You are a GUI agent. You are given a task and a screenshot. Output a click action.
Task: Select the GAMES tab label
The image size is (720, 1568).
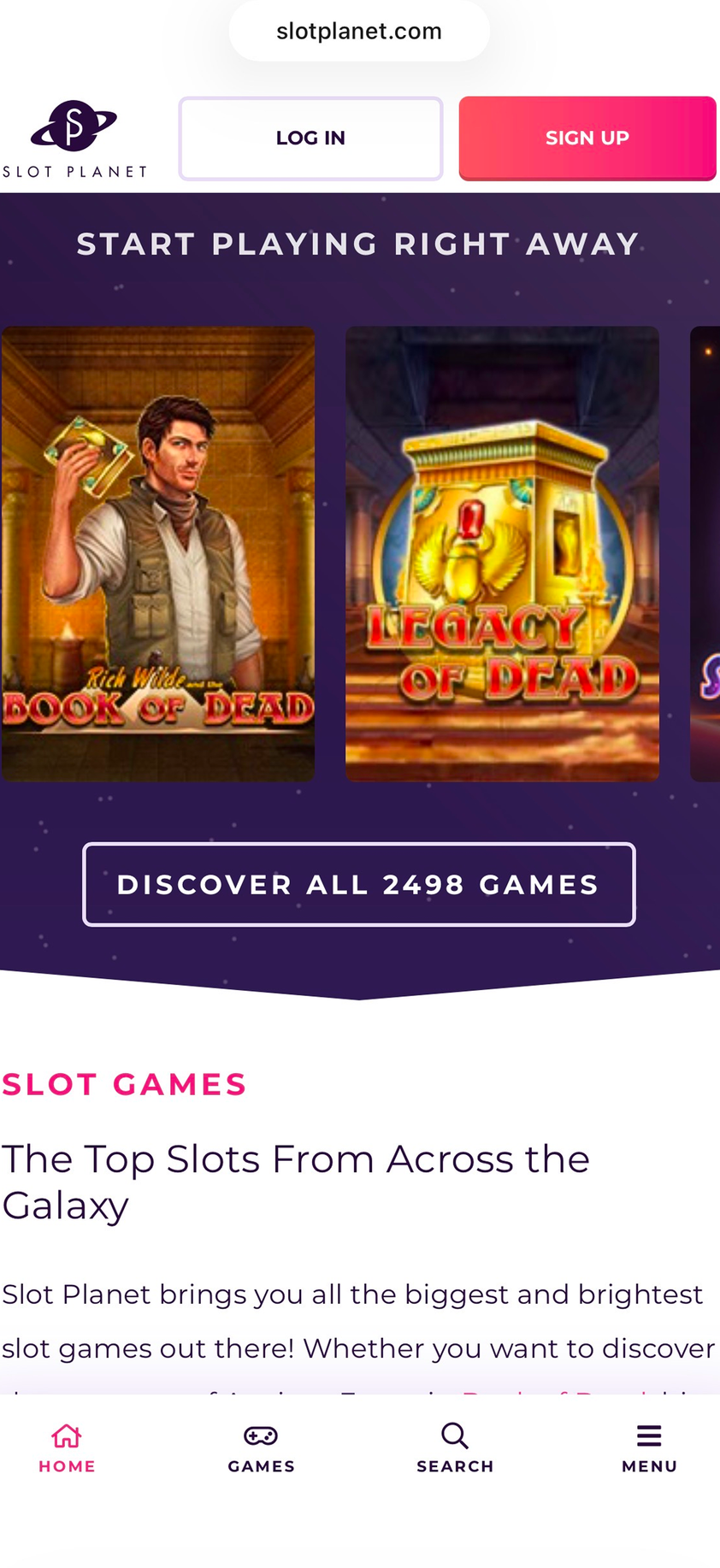261,1466
